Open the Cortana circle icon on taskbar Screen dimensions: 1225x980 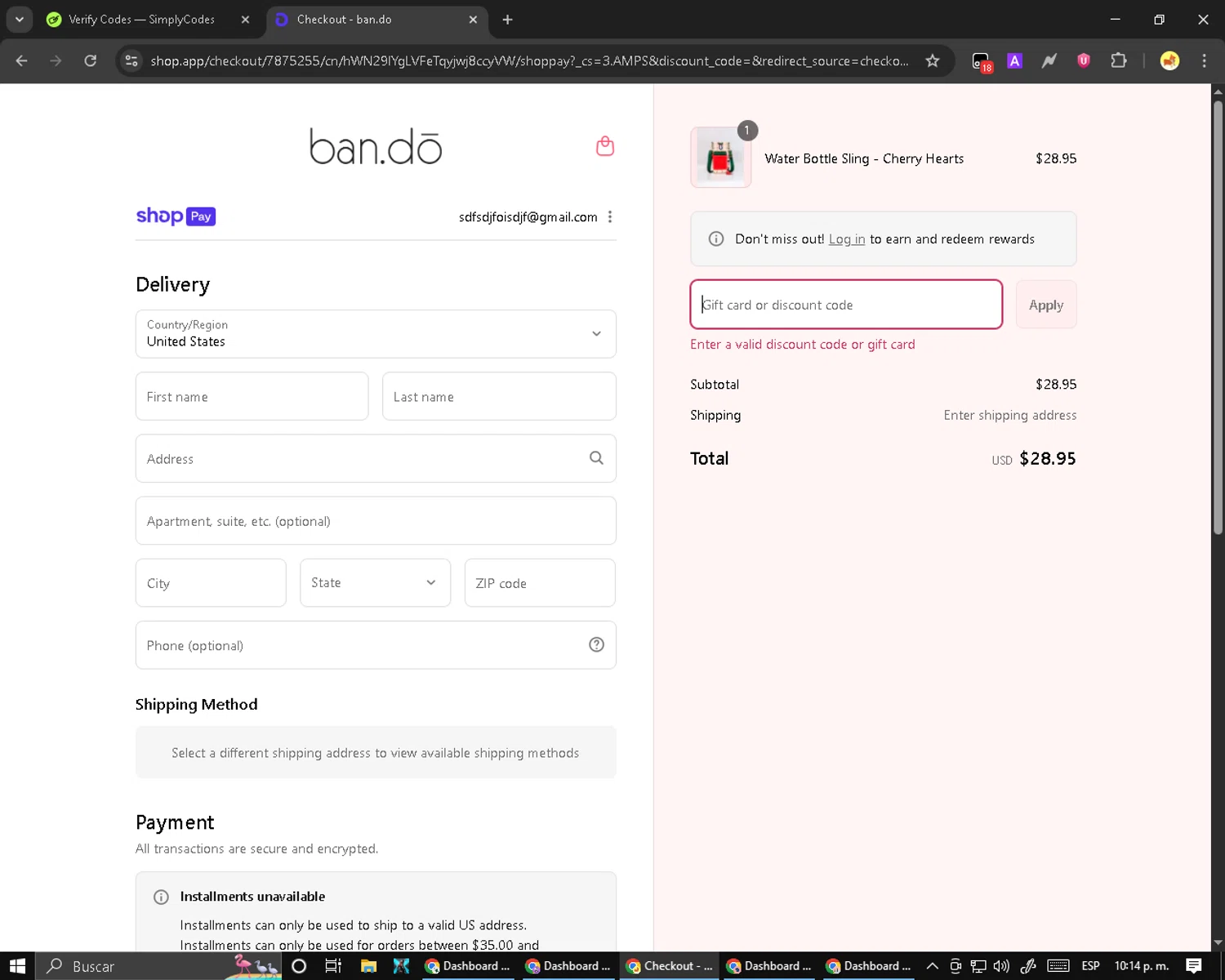pyautogui.click(x=299, y=966)
